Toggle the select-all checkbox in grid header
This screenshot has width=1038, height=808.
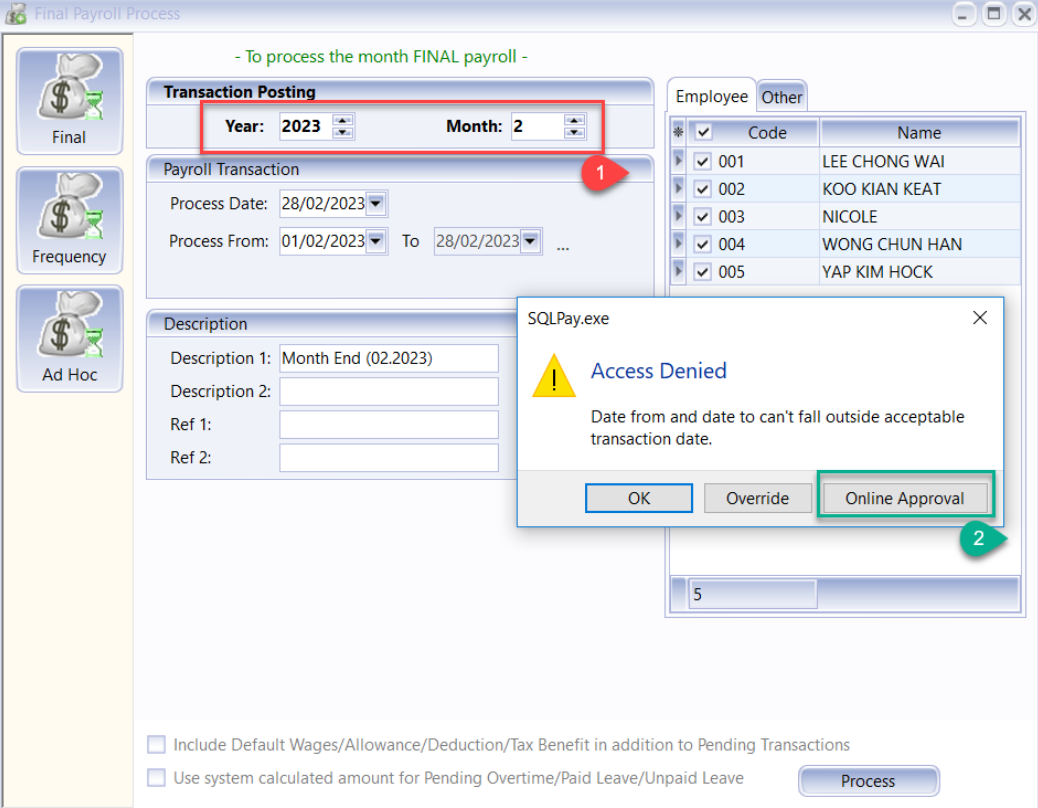pyautogui.click(x=703, y=132)
